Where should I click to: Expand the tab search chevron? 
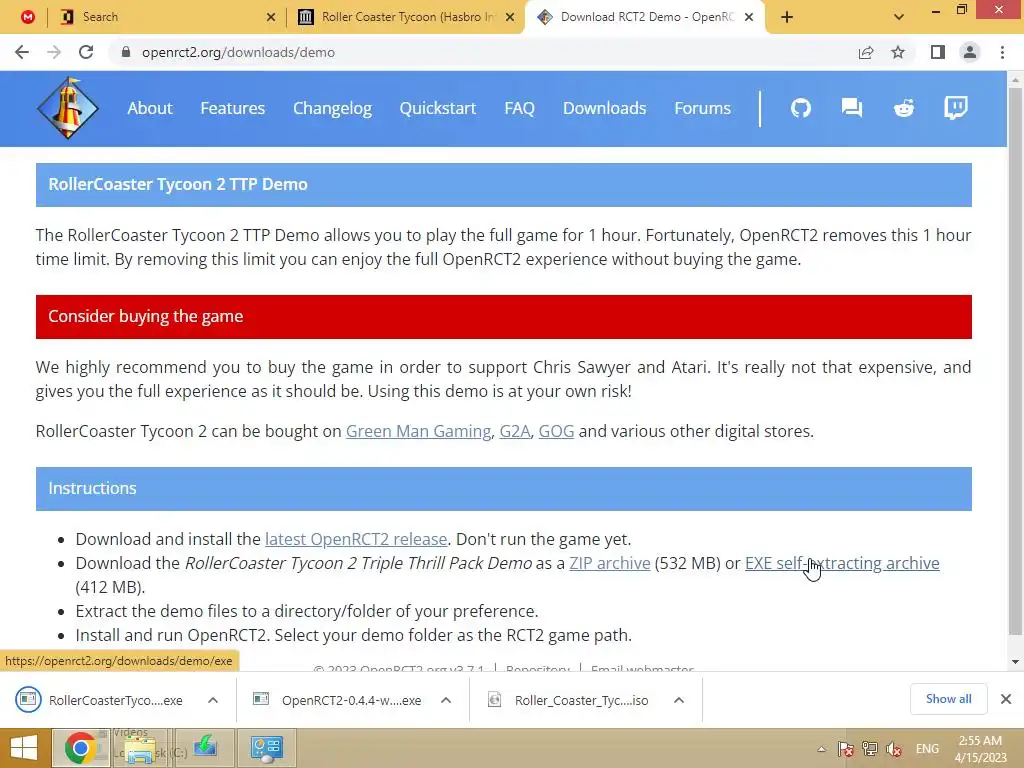point(899,17)
